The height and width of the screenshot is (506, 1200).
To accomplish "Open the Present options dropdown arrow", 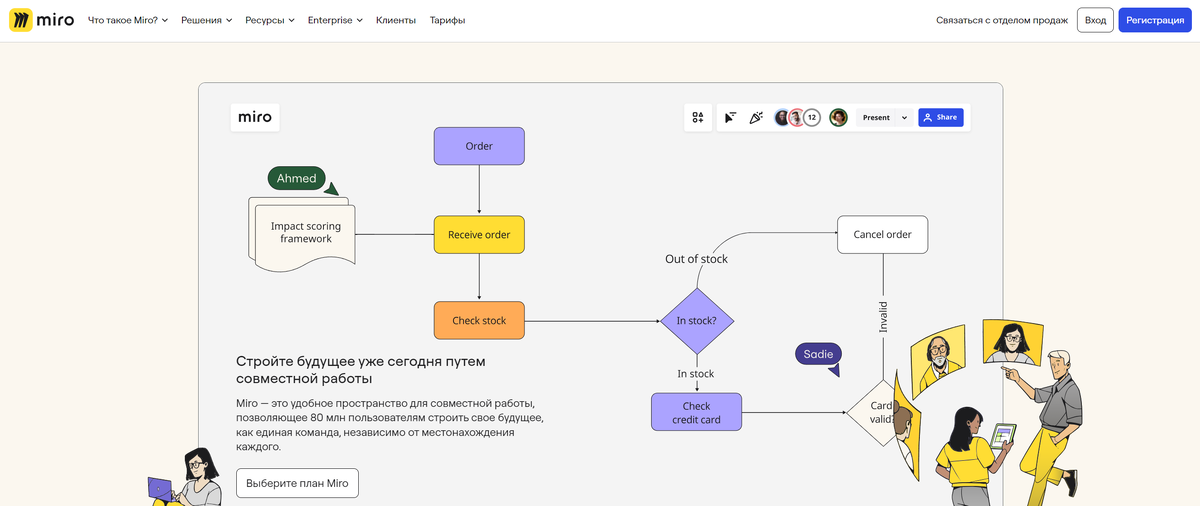I will [905, 117].
